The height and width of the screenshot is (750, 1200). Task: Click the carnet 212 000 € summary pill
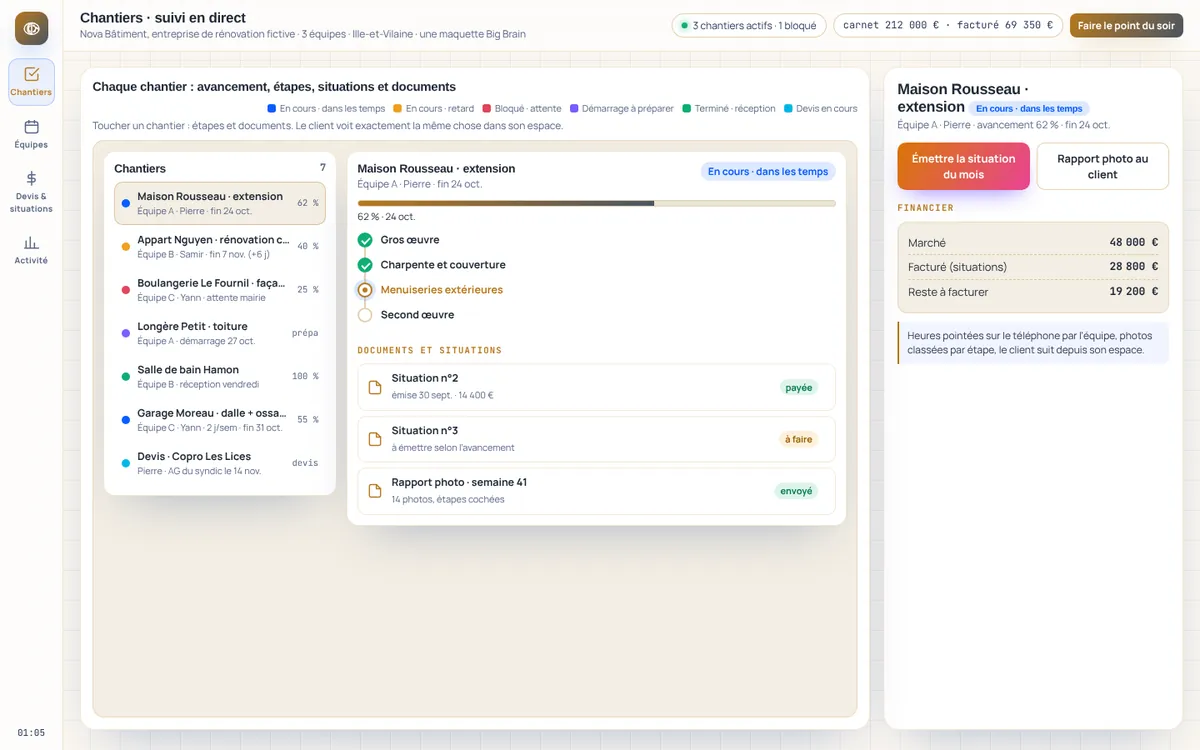(x=947, y=26)
